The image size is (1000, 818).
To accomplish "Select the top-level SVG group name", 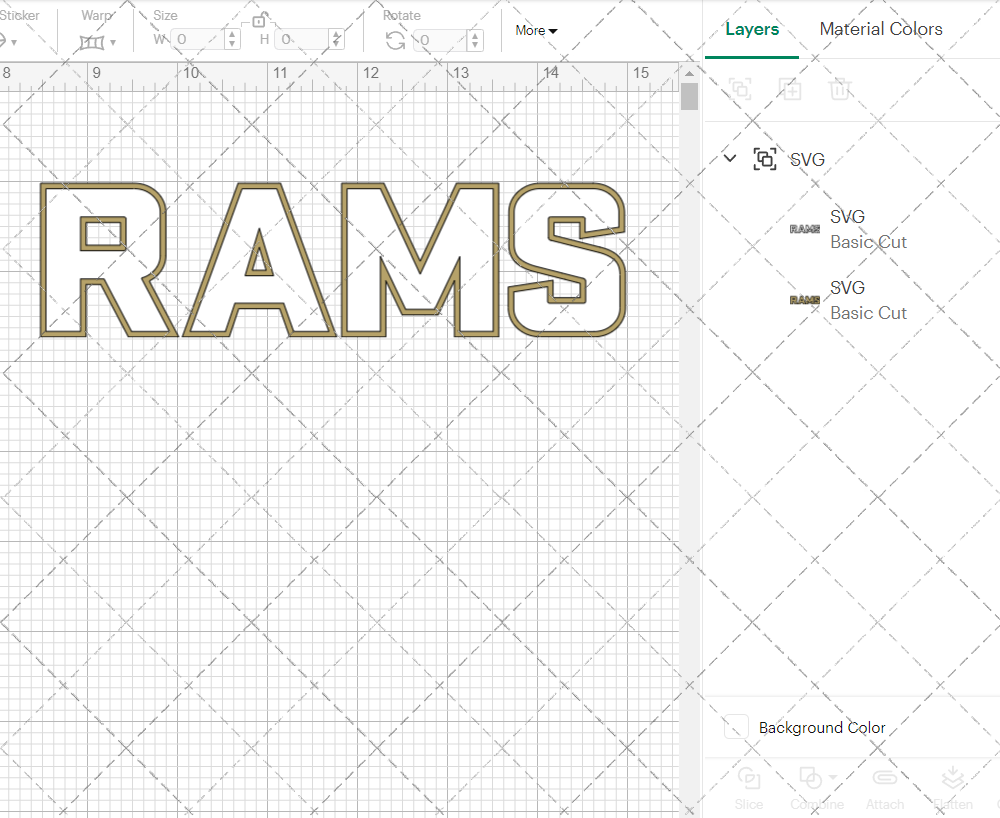I will (807, 159).
